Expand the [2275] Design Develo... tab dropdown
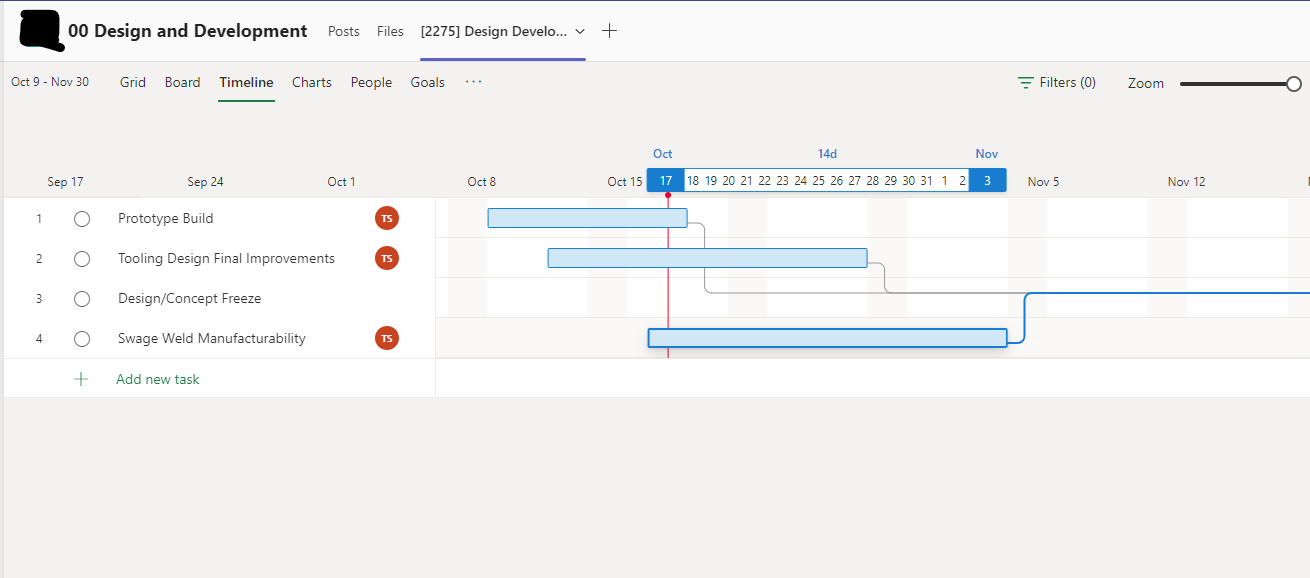Screen dimensions: 1310x578 [580, 31]
